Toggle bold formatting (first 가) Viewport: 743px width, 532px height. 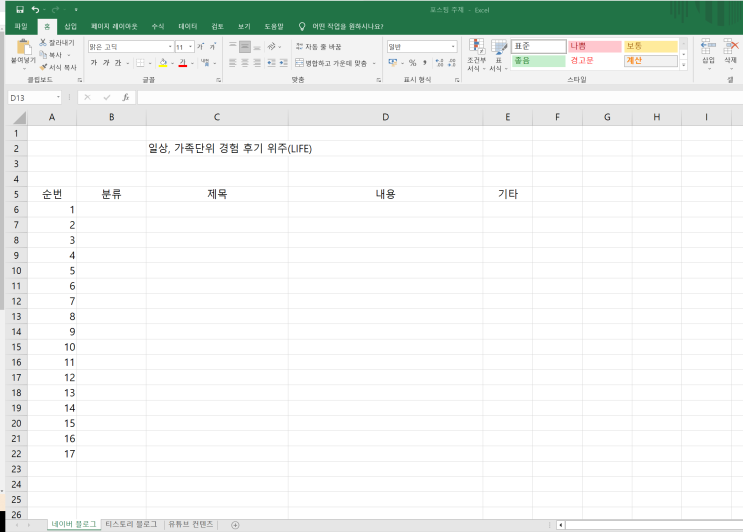point(94,63)
